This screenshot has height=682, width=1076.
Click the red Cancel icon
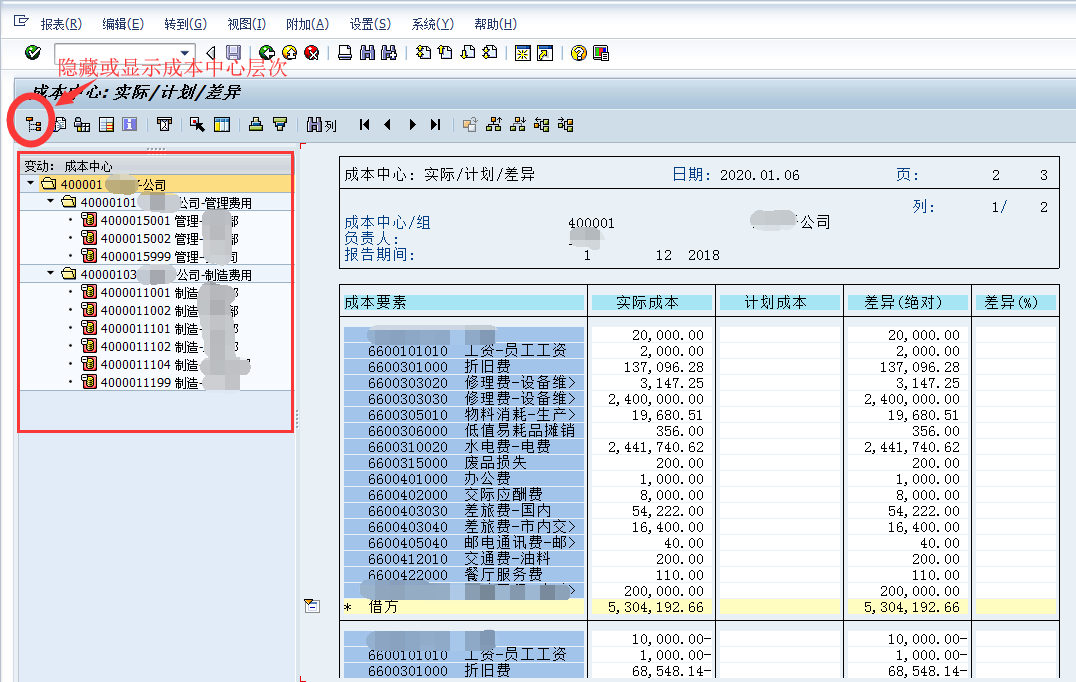click(x=312, y=53)
